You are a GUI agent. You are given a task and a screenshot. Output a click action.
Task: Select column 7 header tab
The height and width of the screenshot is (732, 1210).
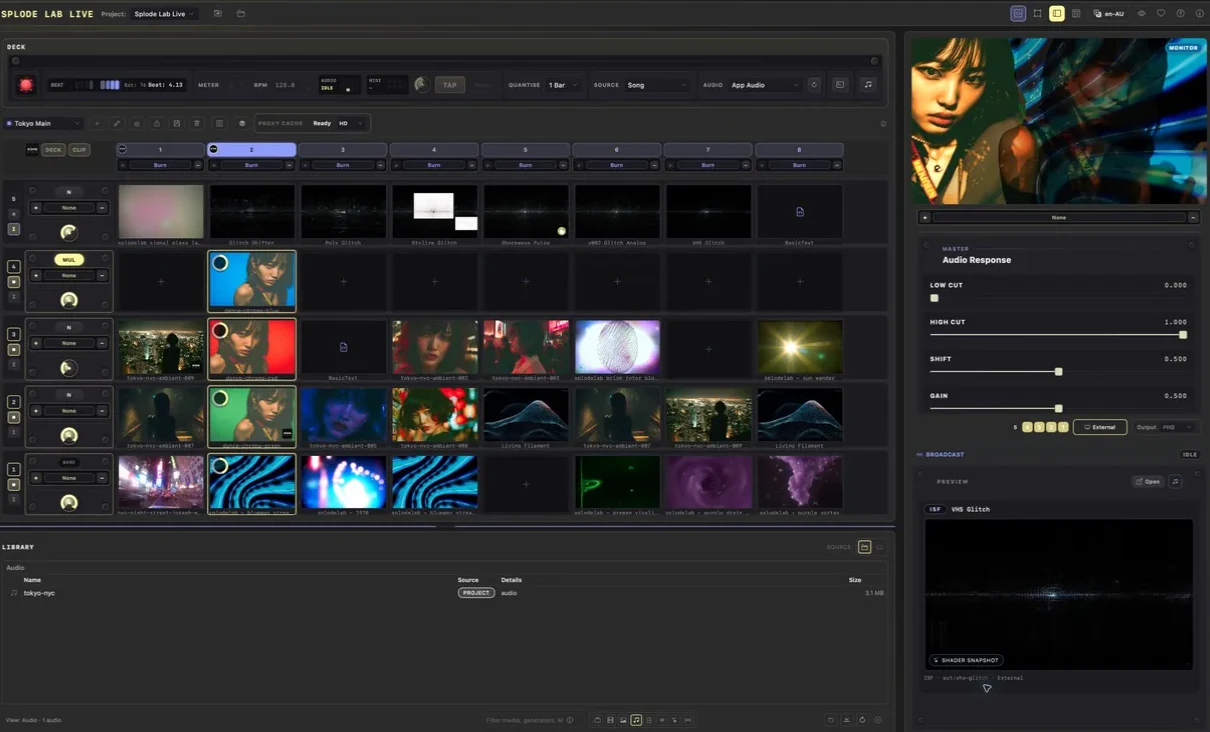pyautogui.click(x=708, y=150)
